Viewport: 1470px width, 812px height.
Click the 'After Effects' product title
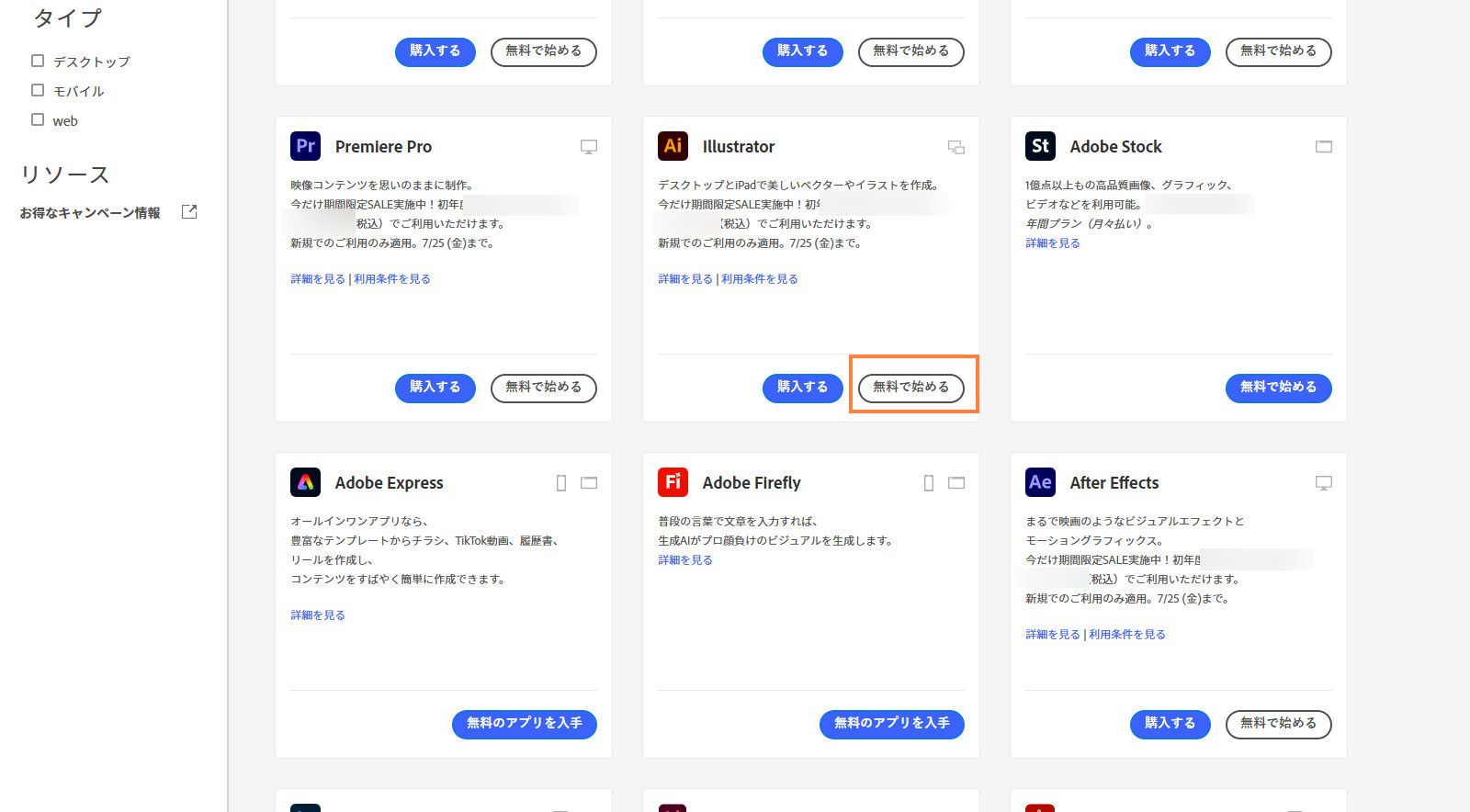click(1114, 483)
